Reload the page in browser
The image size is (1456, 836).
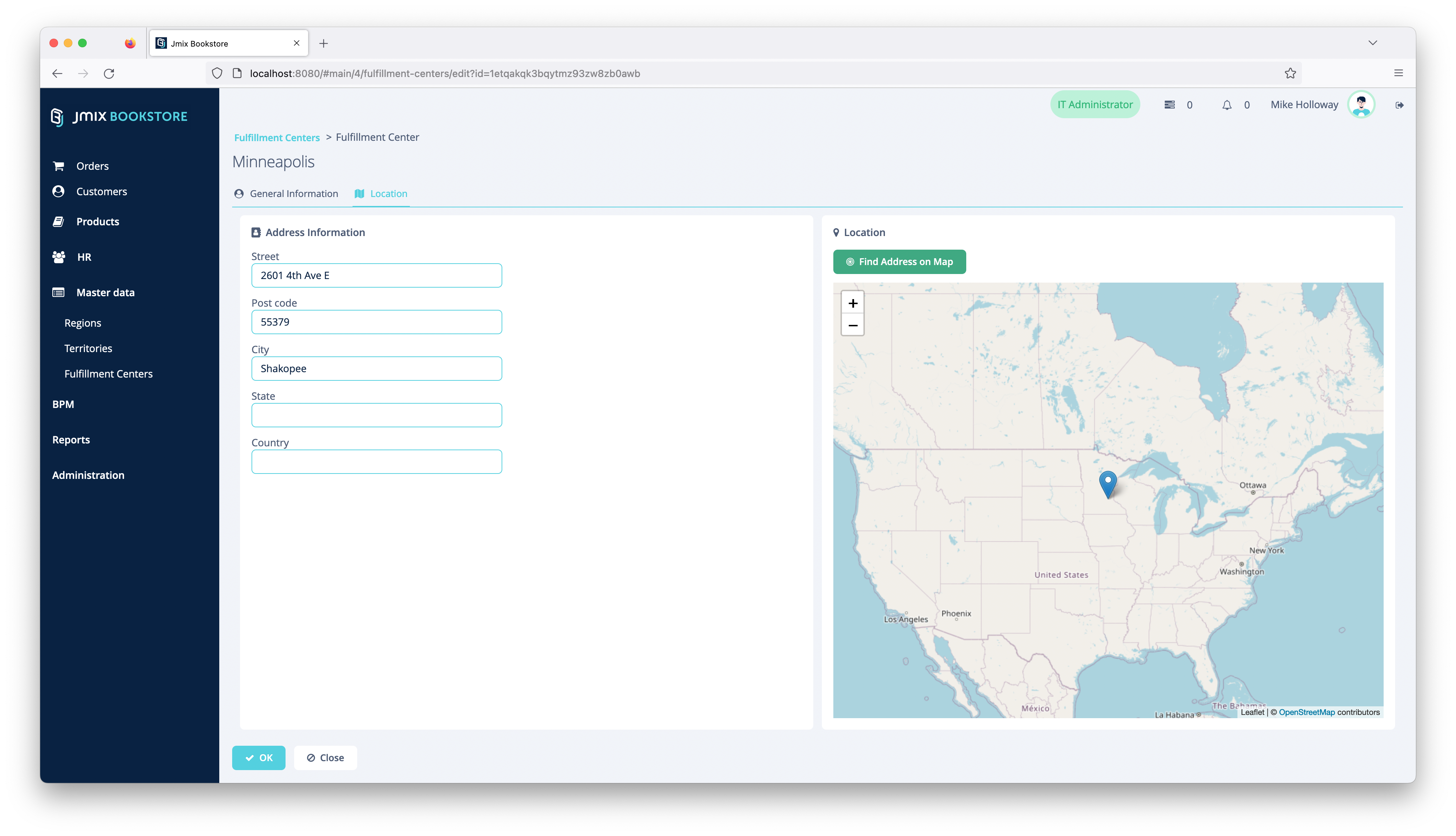(109, 73)
